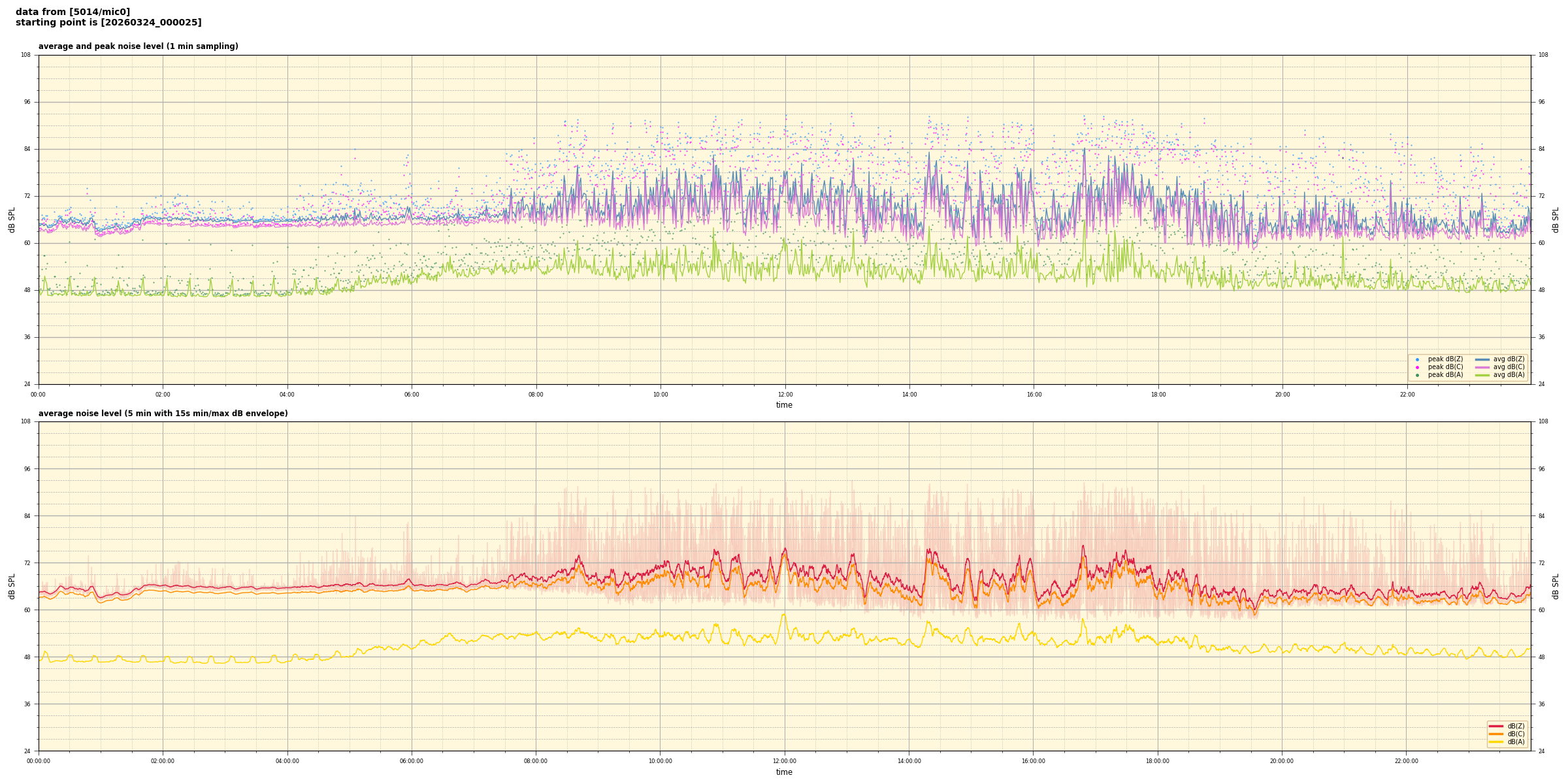Click the 12:00 tick label on top chart
Image resolution: width=1568 pixels, height=784 pixels.
coord(785,395)
